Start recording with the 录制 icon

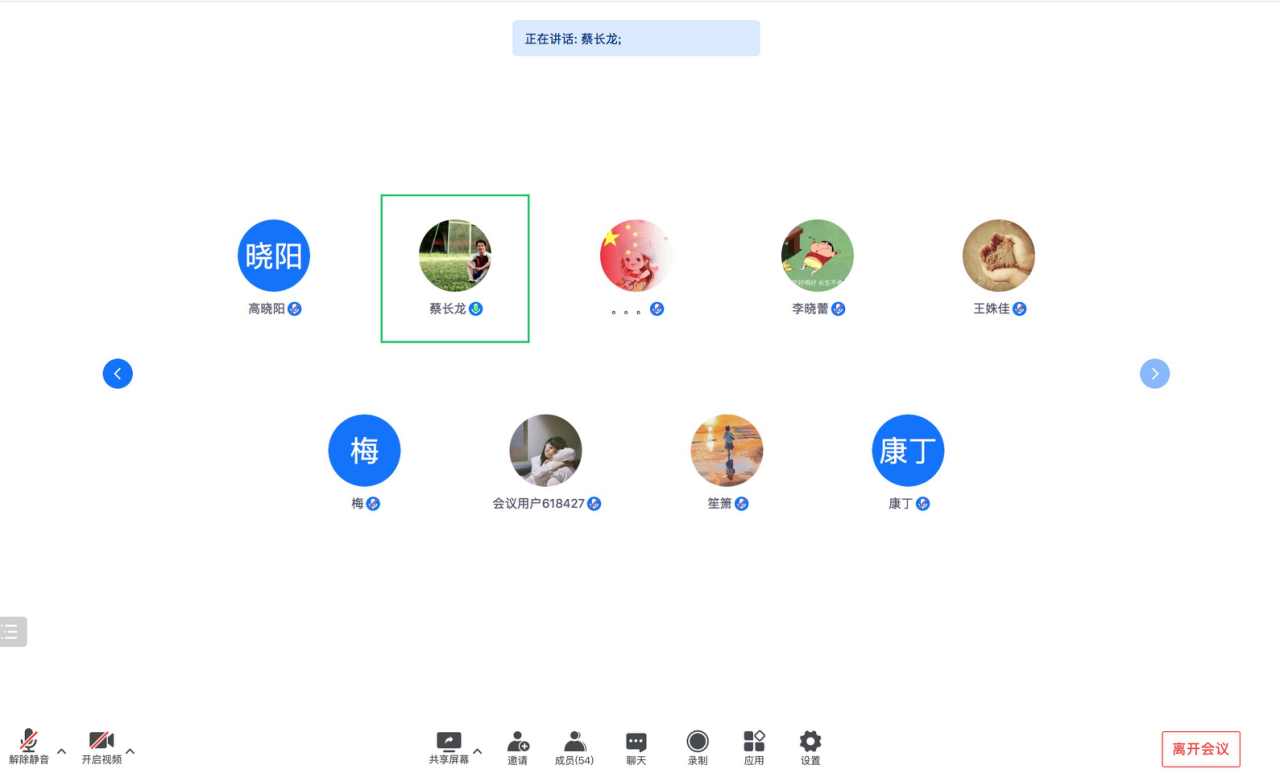698,741
